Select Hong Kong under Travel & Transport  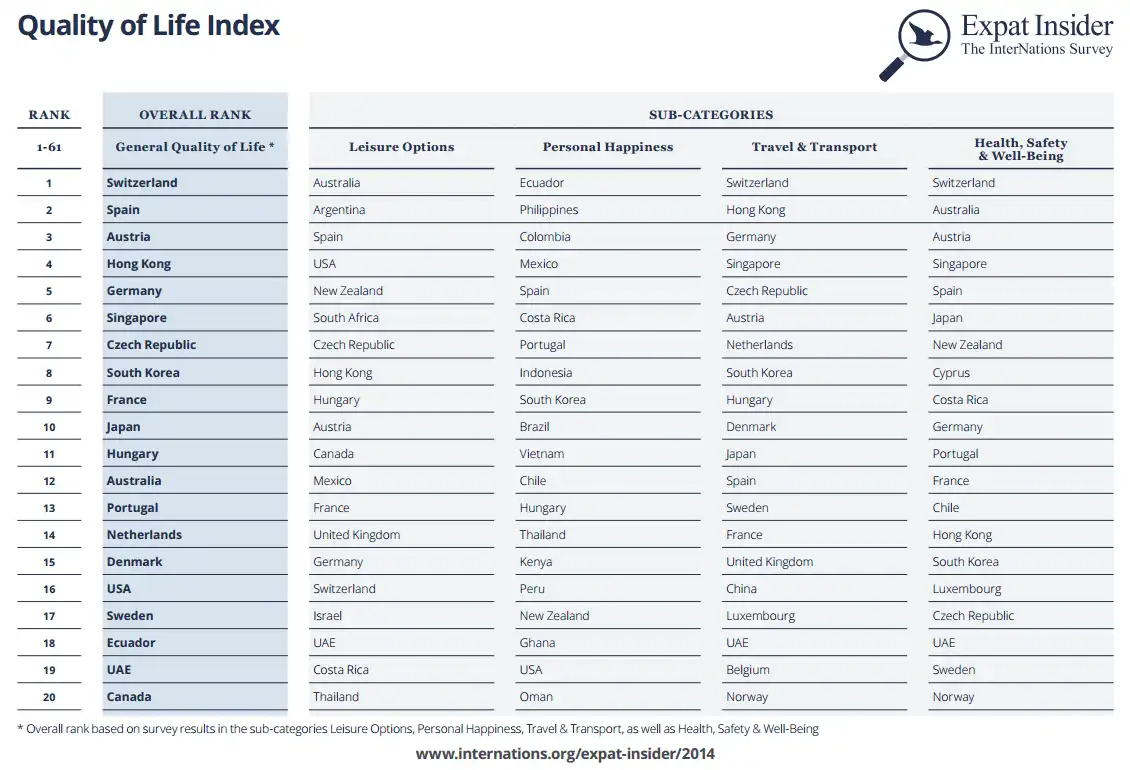756,210
